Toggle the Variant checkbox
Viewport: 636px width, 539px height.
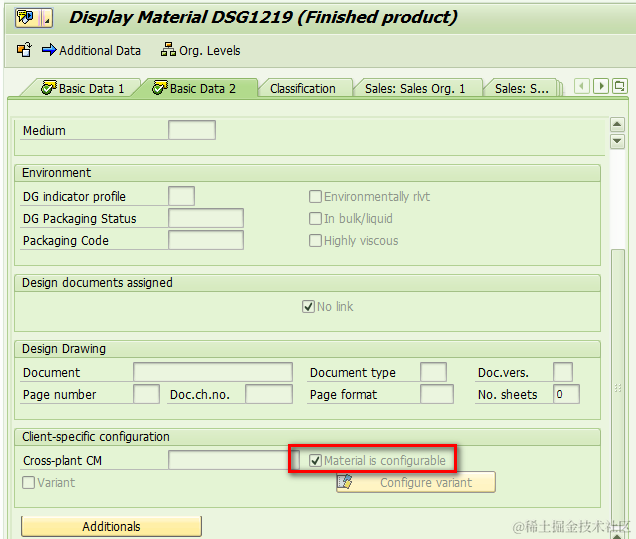[x=28, y=482]
